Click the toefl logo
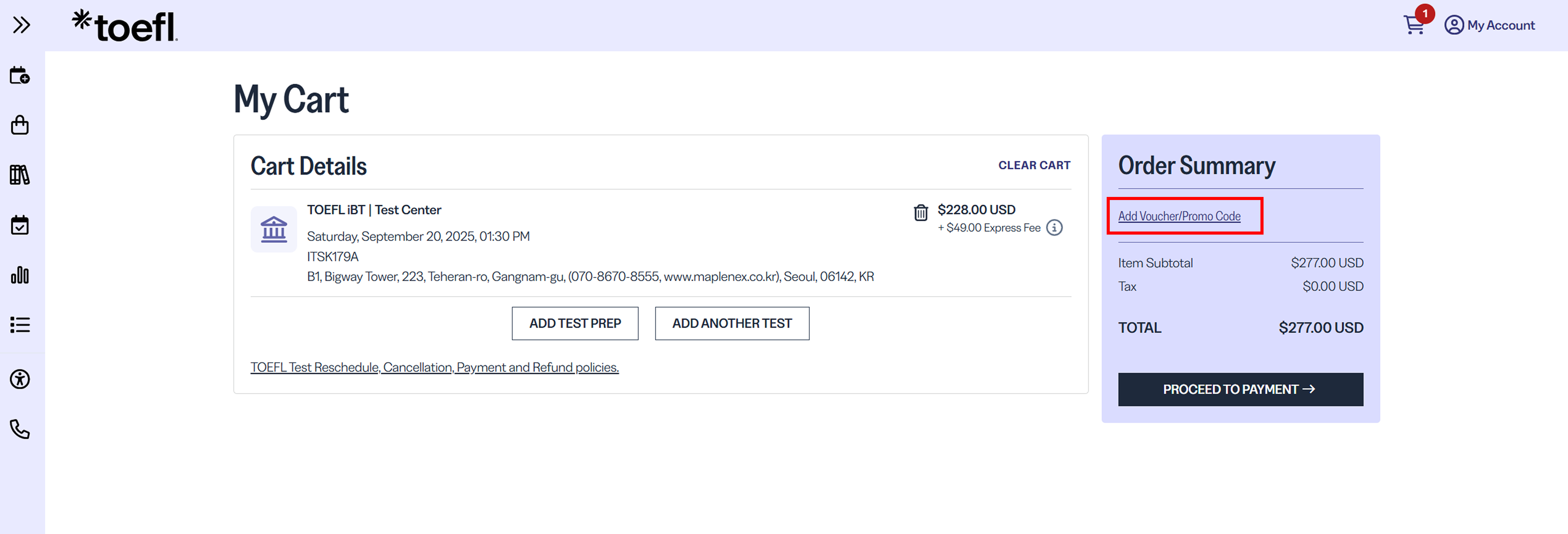The image size is (1568, 534). click(125, 26)
